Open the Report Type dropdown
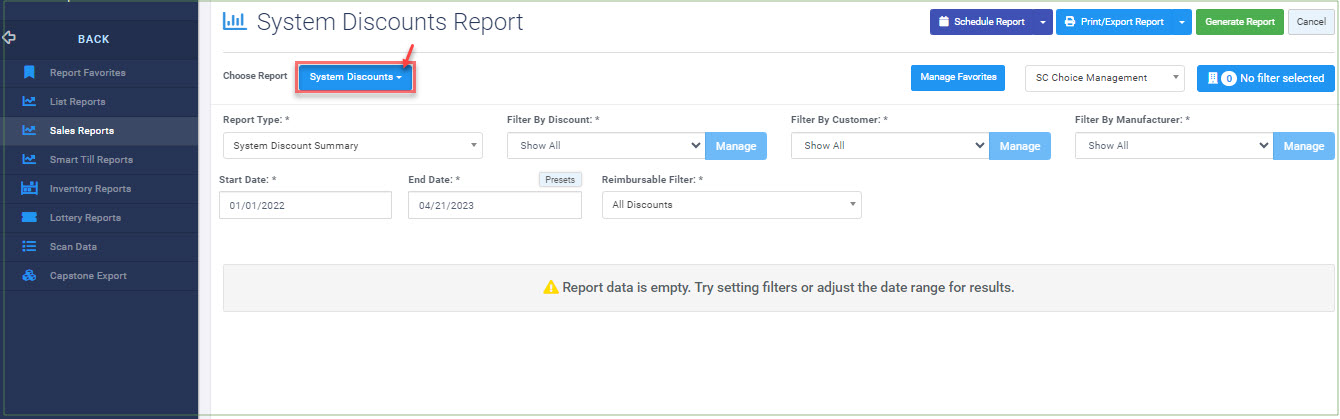1340x419 pixels. pos(353,146)
